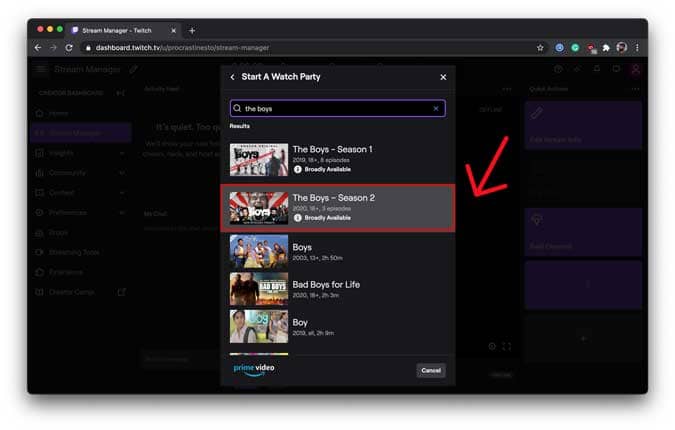675x430 pixels.
Task: Open Extensions in the sidebar
Action: (x=81, y=272)
